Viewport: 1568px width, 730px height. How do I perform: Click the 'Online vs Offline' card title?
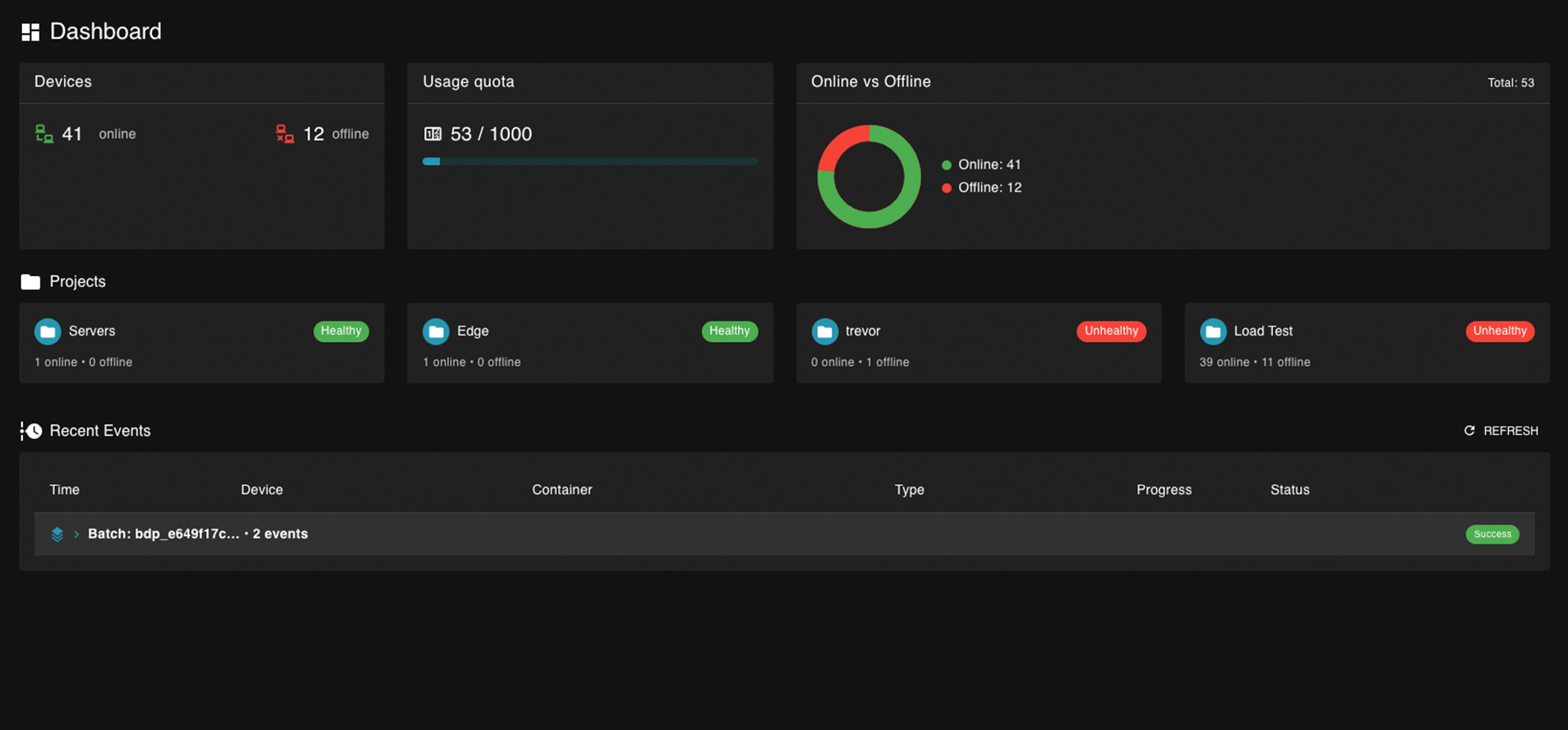(871, 82)
